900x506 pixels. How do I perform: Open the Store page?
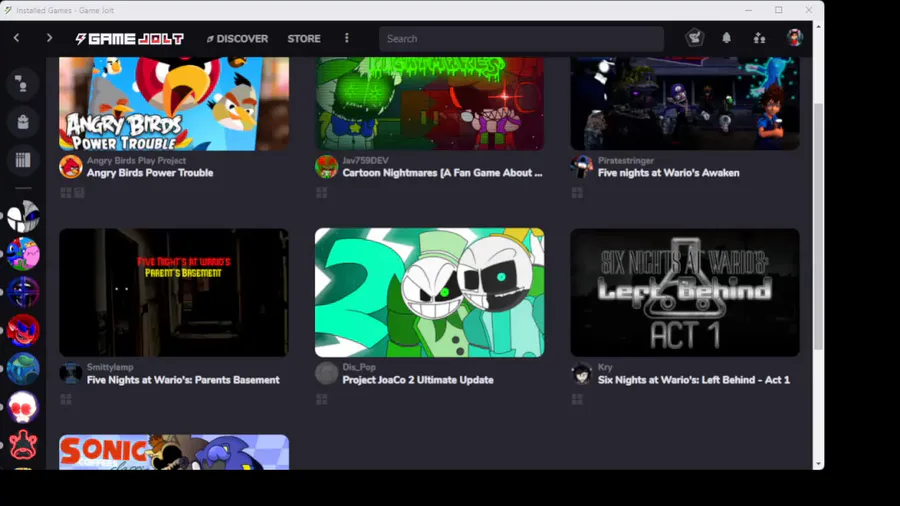coord(304,38)
